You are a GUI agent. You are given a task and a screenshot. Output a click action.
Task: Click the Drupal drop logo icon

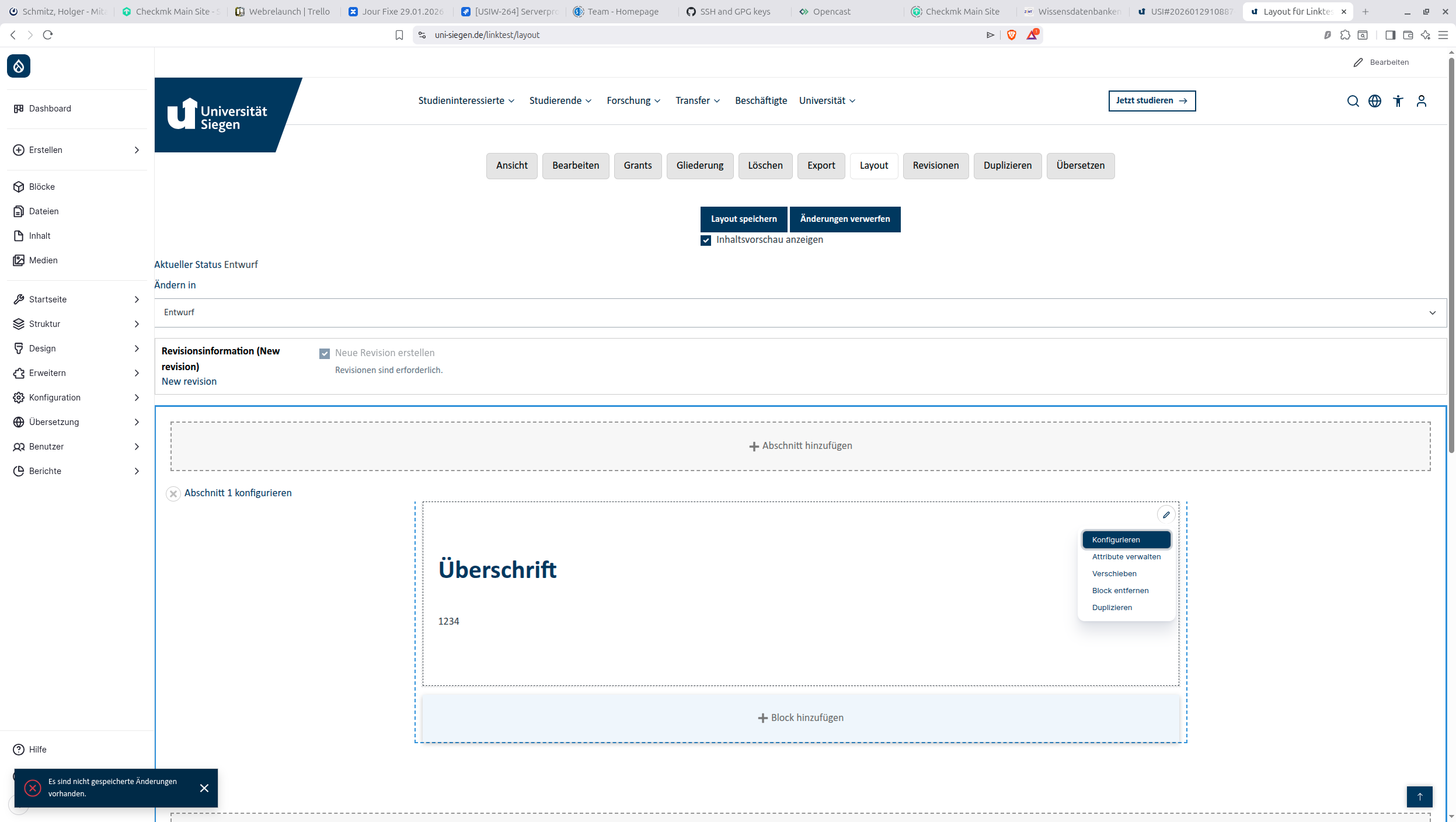point(19,66)
